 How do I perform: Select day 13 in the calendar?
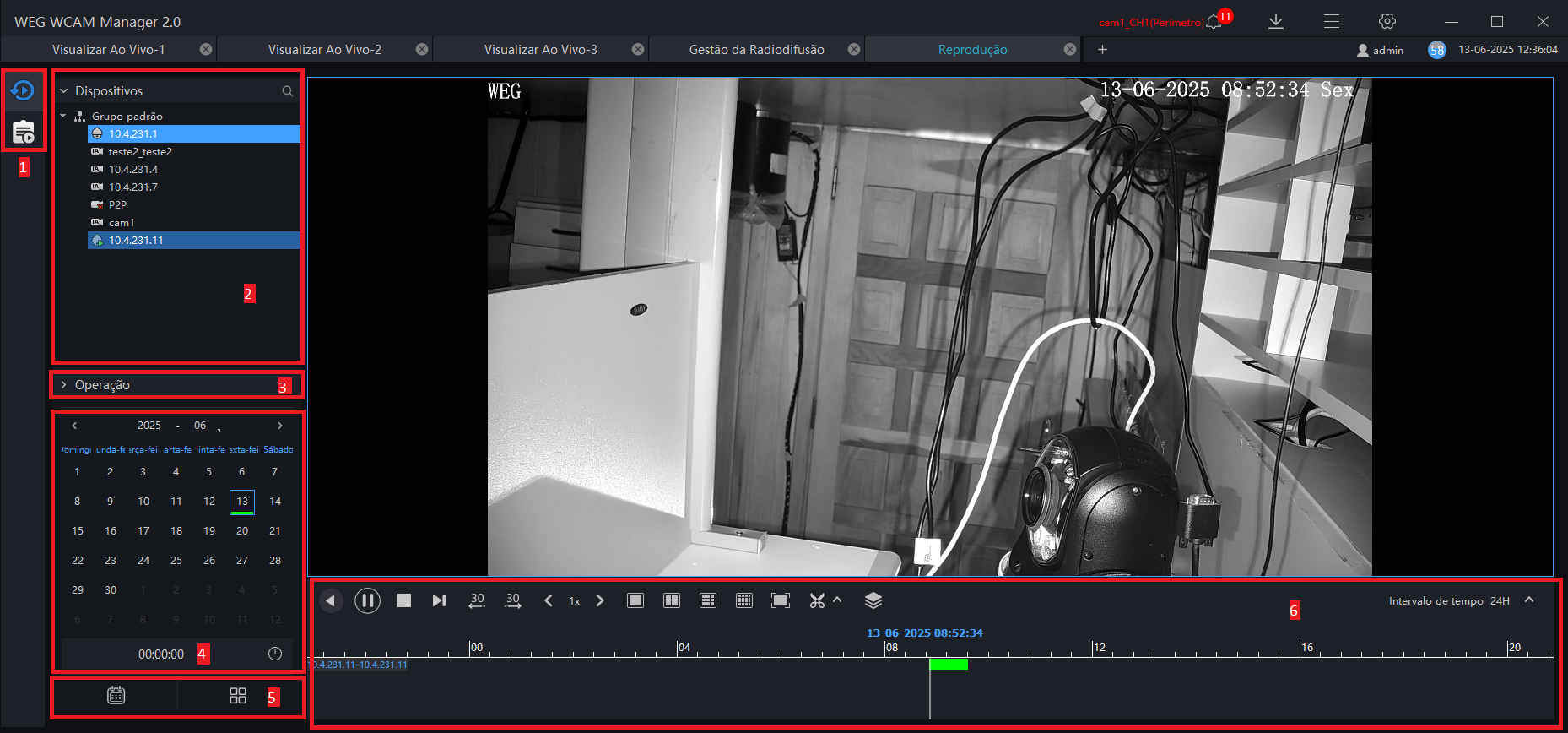point(242,502)
